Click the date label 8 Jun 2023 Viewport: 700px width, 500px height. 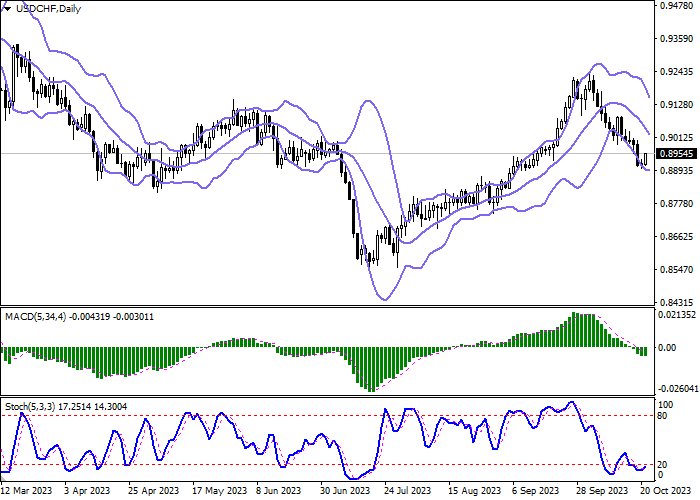(x=279, y=491)
